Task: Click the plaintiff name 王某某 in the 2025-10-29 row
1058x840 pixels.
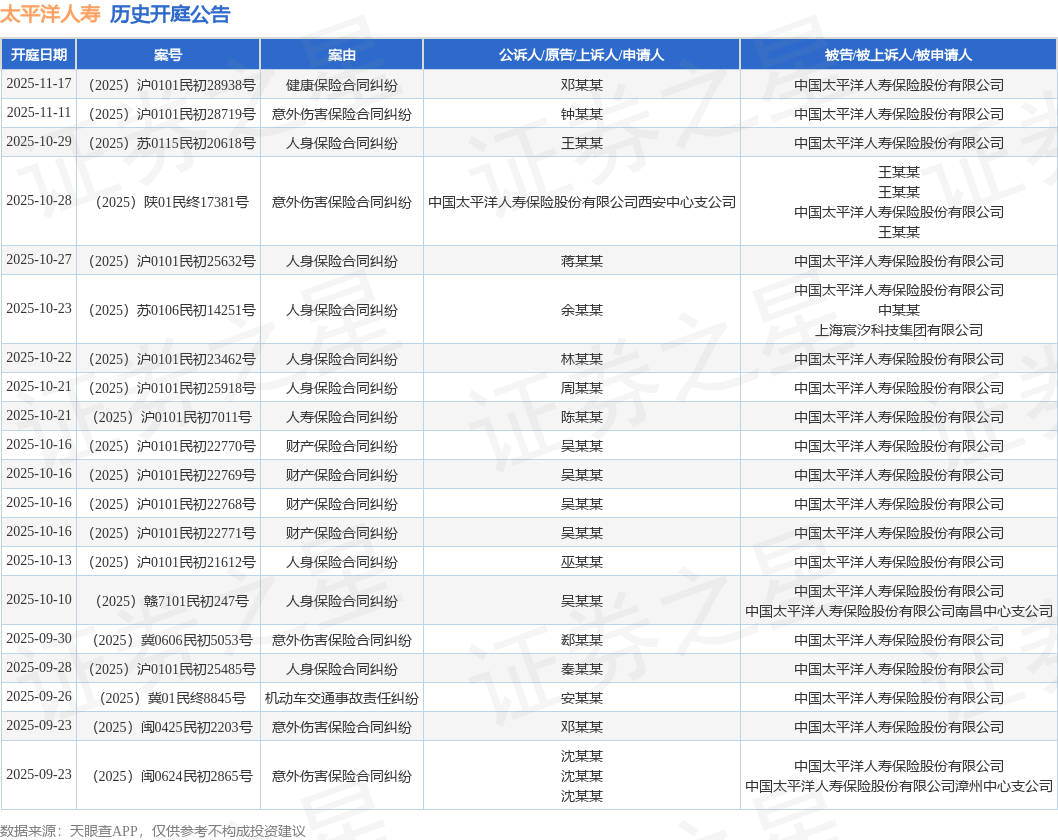Action: (x=582, y=143)
